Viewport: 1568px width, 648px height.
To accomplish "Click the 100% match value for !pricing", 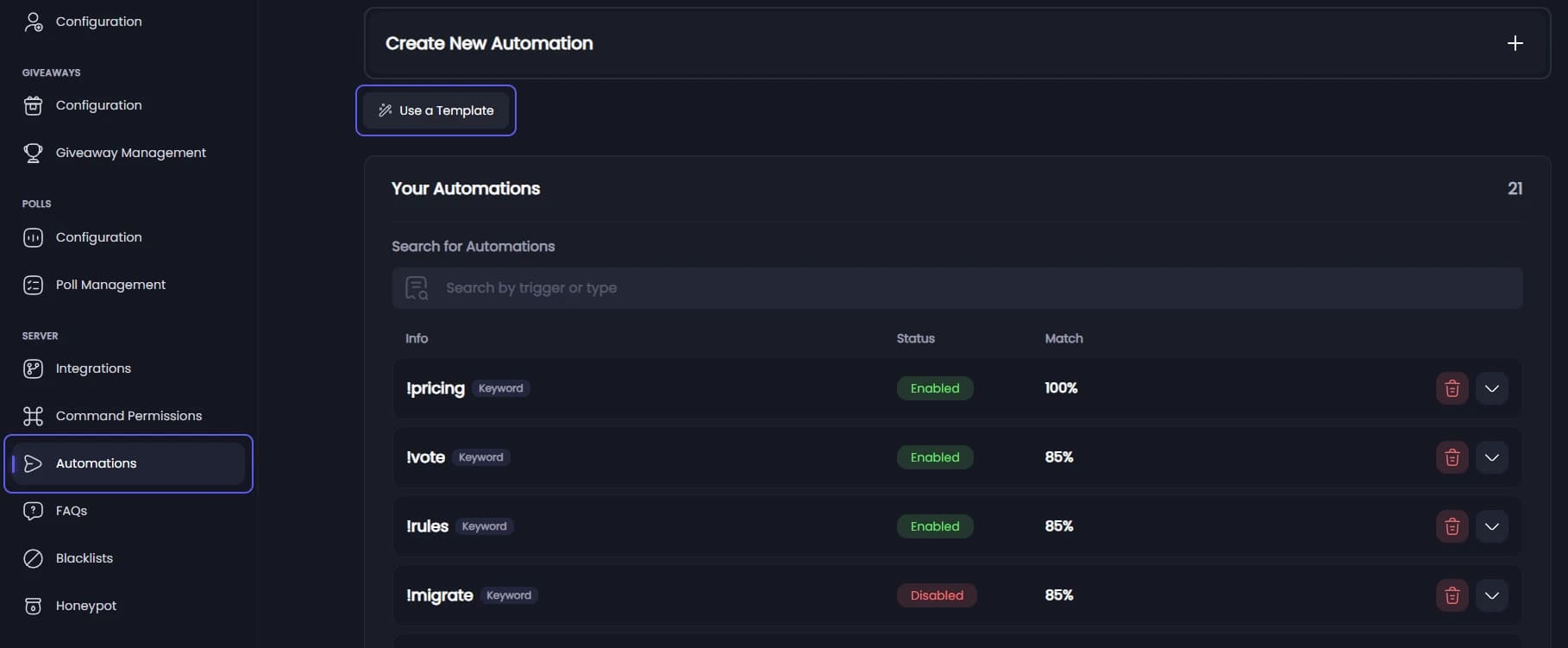I will pyautogui.click(x=1061, y=388).
